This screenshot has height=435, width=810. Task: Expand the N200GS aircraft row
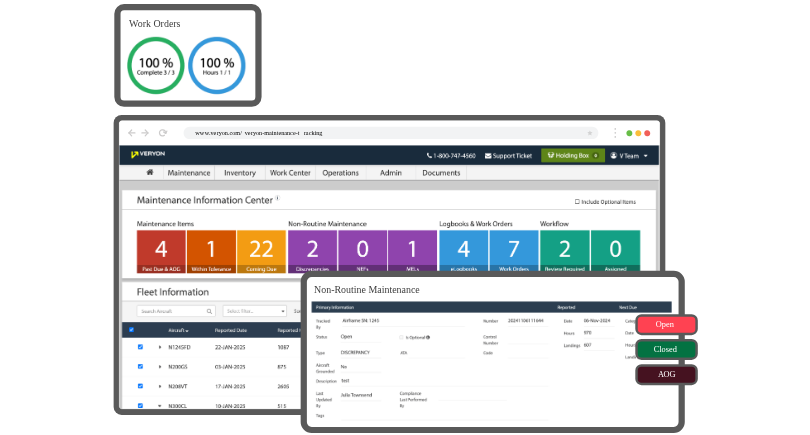(160, 367)
